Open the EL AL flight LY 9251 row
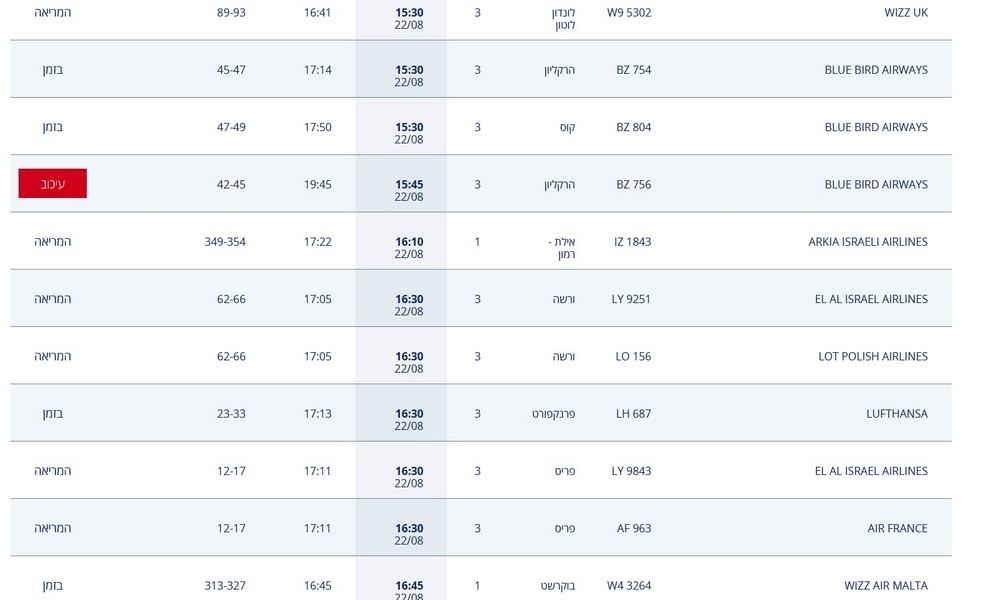 [x=481, y=298]
